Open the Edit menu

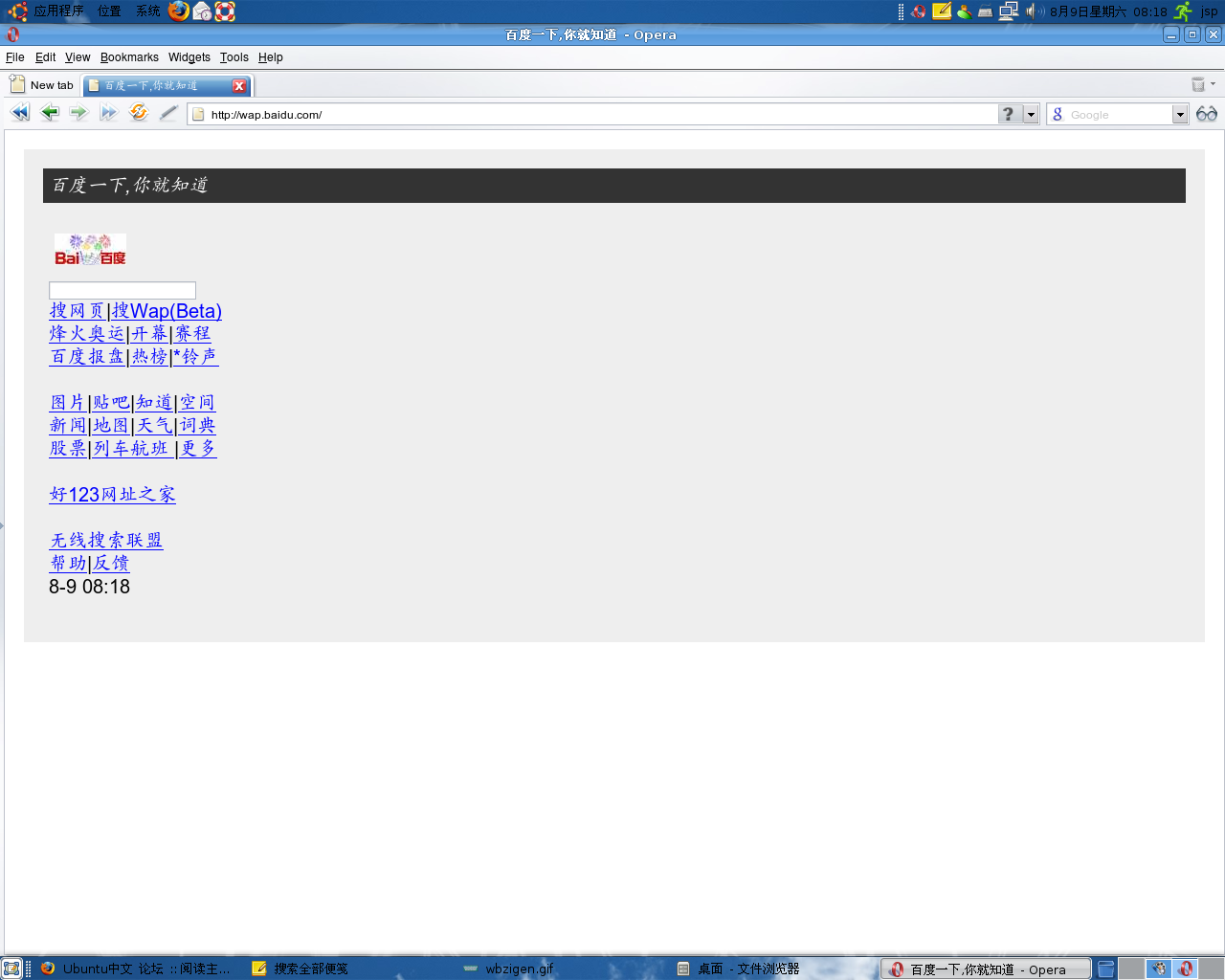(45, 57)
